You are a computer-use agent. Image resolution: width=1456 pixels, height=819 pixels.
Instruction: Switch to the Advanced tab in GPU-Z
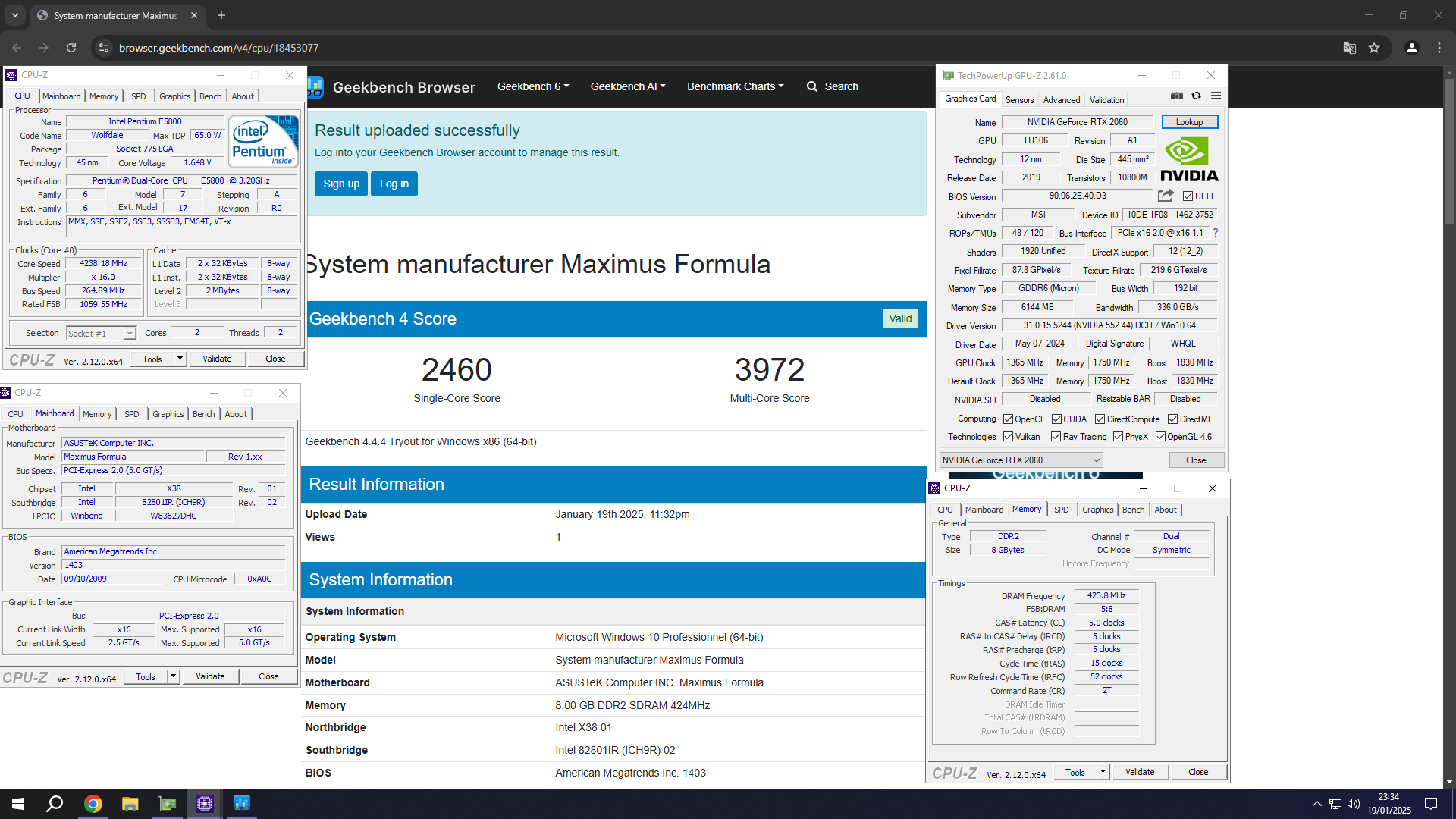pos(1062,99)
